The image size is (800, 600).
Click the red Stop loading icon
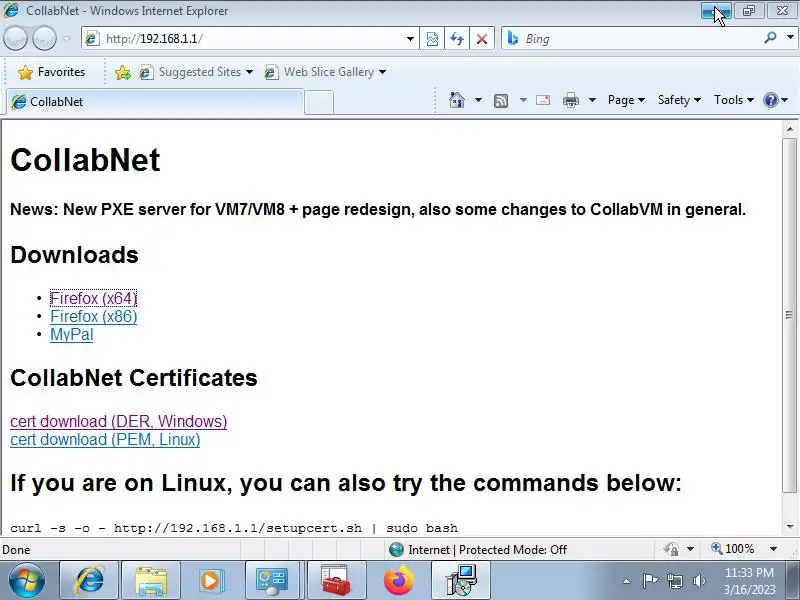point(481,39)
